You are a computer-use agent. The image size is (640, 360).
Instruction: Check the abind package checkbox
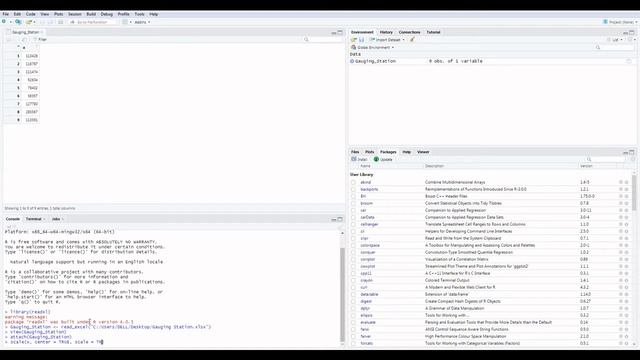(353, 182)
